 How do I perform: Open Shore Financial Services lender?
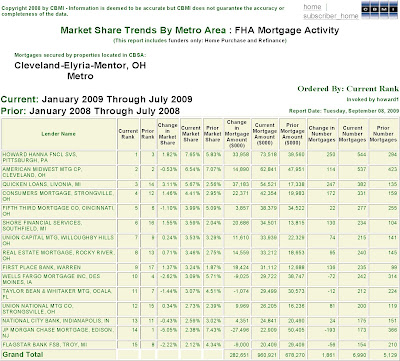click(x=42, y=226)
